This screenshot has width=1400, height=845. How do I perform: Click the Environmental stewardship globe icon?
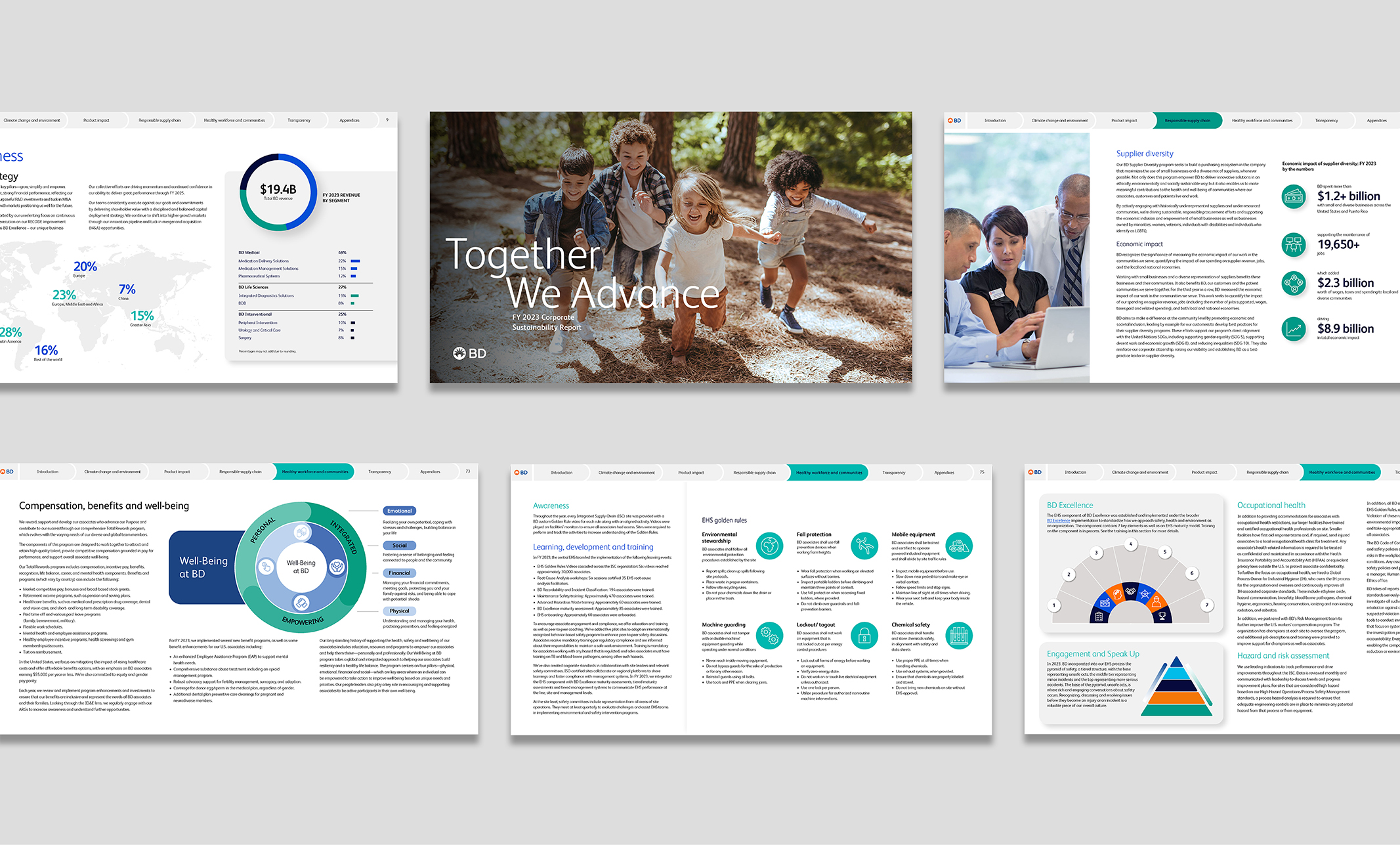pos(769,546)
